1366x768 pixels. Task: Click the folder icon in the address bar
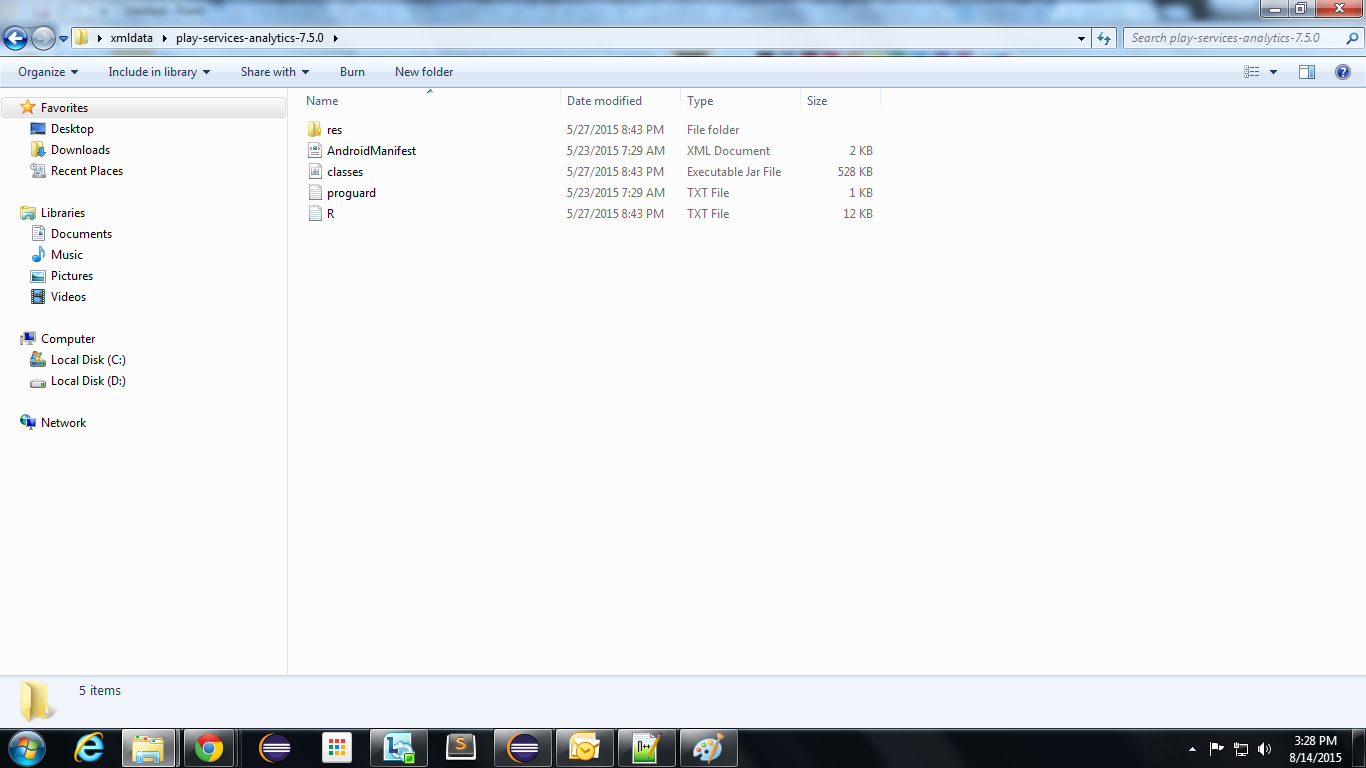point(82,38)
